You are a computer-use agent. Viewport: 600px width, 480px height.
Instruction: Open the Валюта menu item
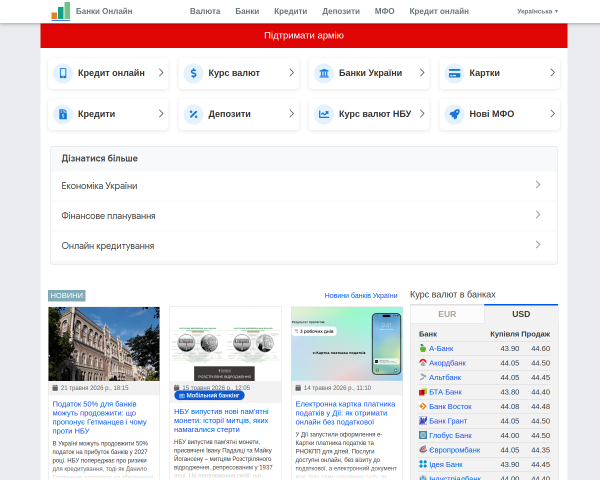click(x=205, y=11)
